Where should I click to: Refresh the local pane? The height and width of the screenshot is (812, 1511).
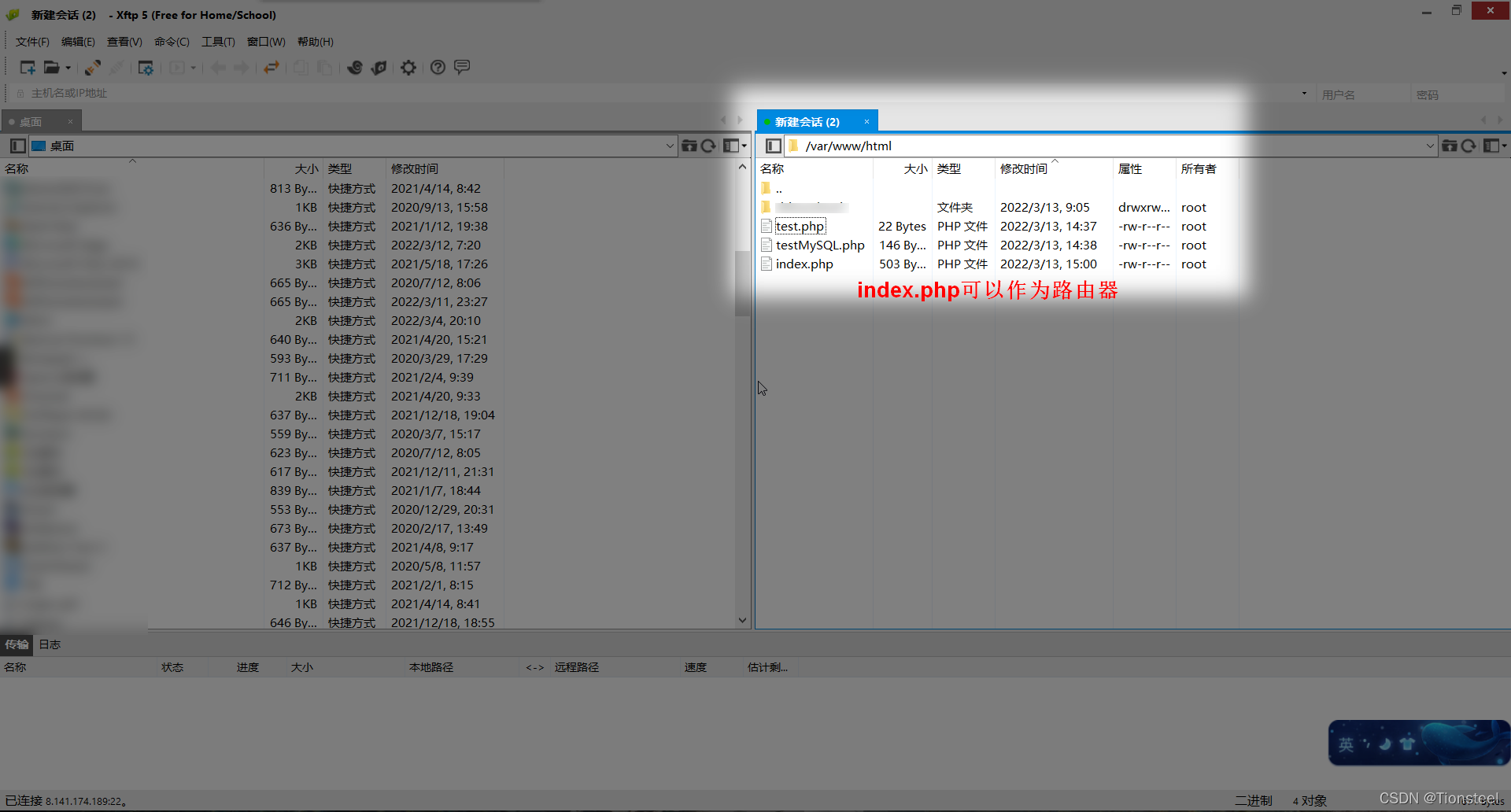[x=708, y=146]
